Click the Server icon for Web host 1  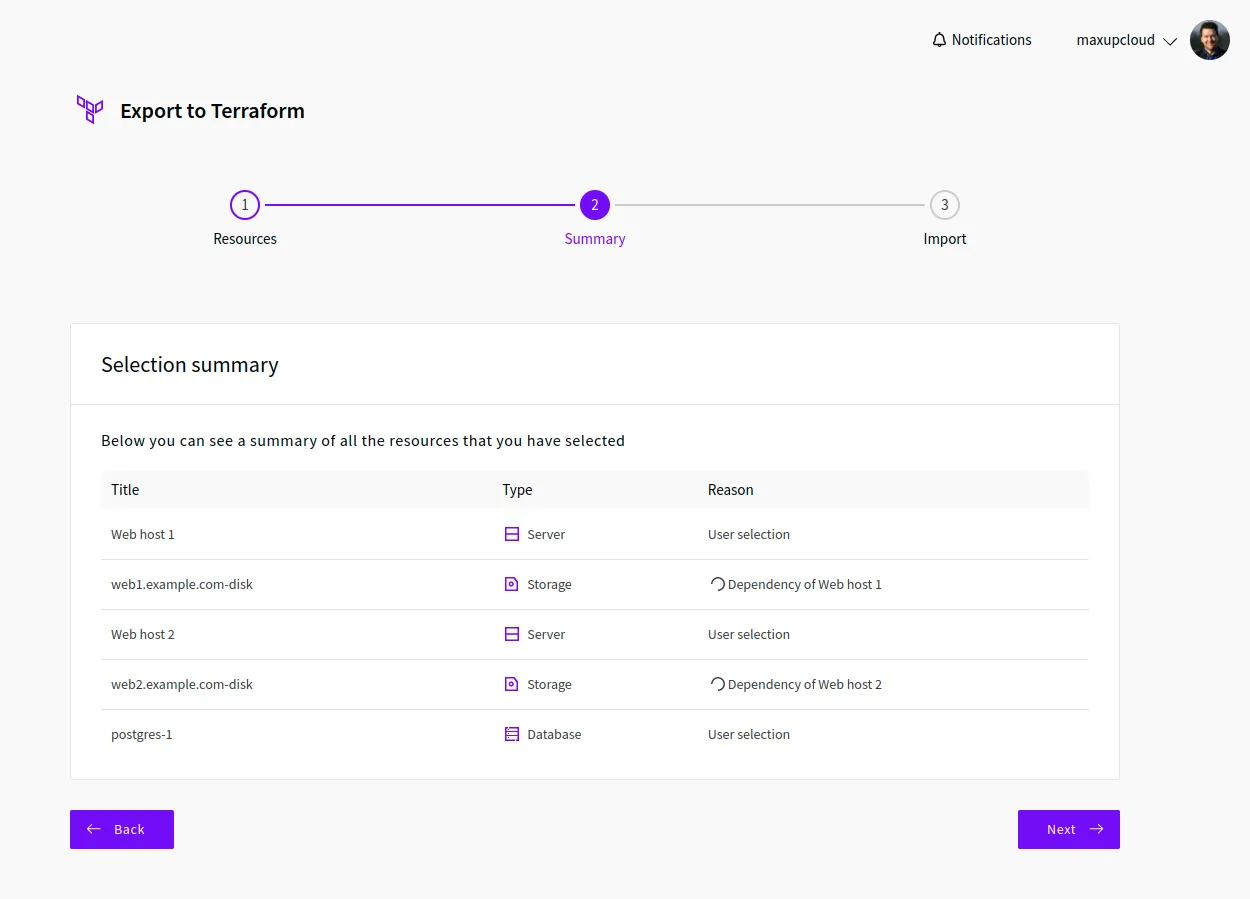(x=511, y=535)
